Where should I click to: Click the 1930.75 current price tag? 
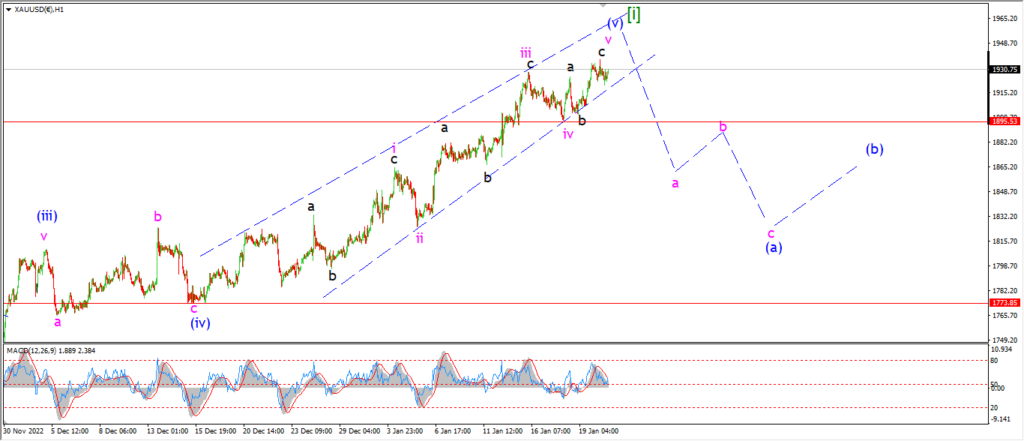coord(1005,69)
